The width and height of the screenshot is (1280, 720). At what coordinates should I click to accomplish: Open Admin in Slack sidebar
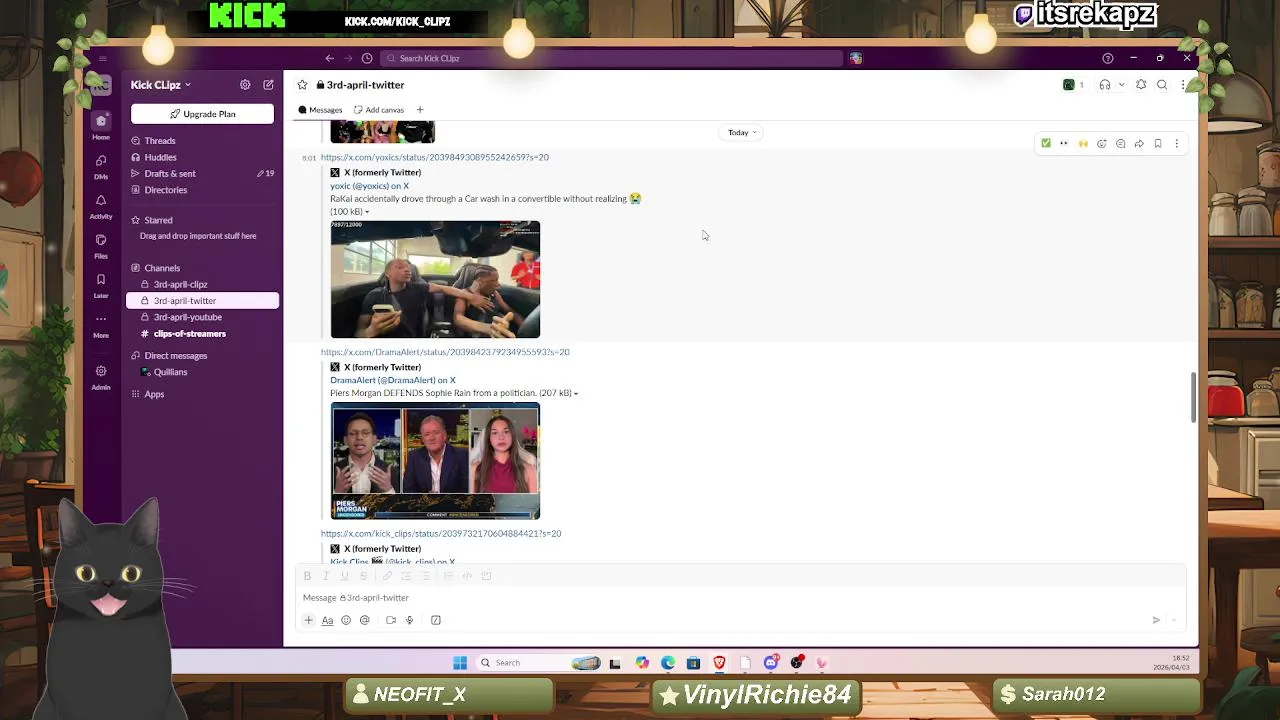pyautogui.click(x=101, y=377)
